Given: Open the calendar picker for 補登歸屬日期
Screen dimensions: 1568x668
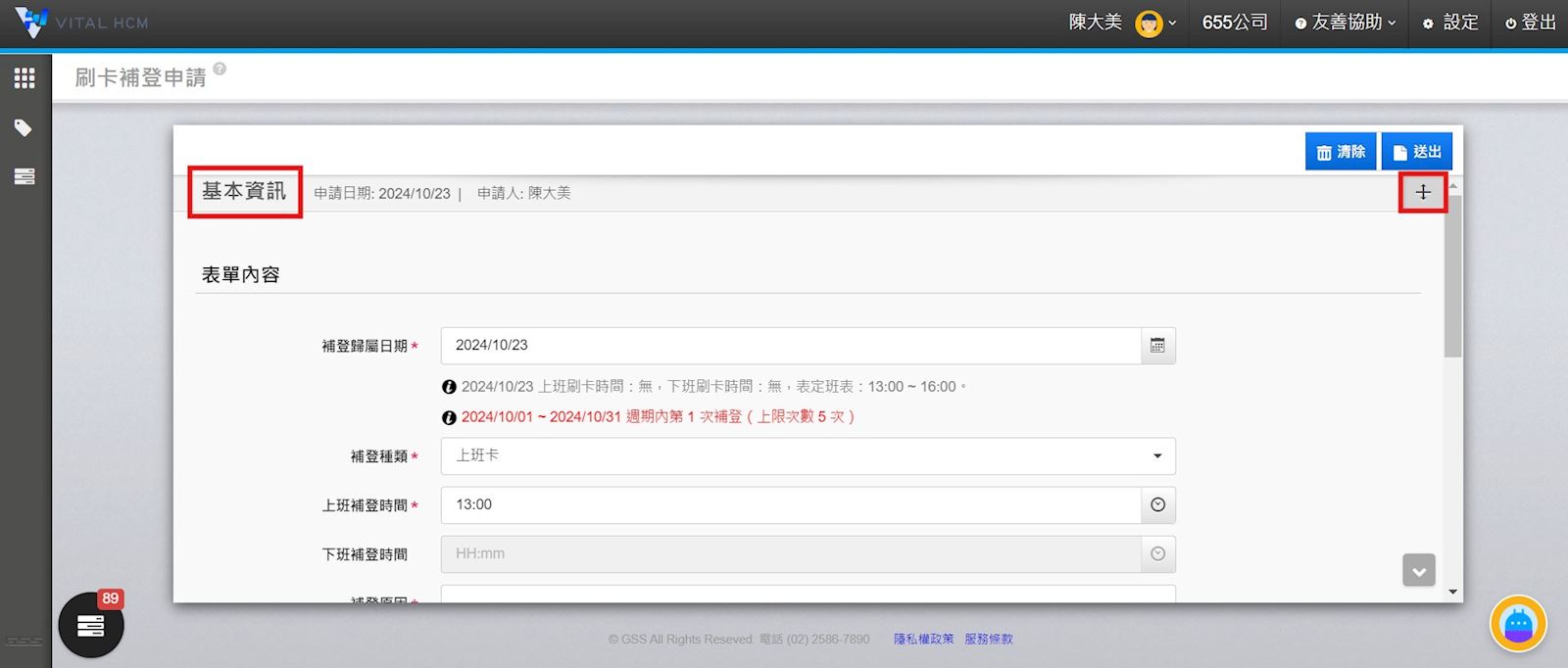Looking at the screenshot, I should click(x=1157, y=346).
